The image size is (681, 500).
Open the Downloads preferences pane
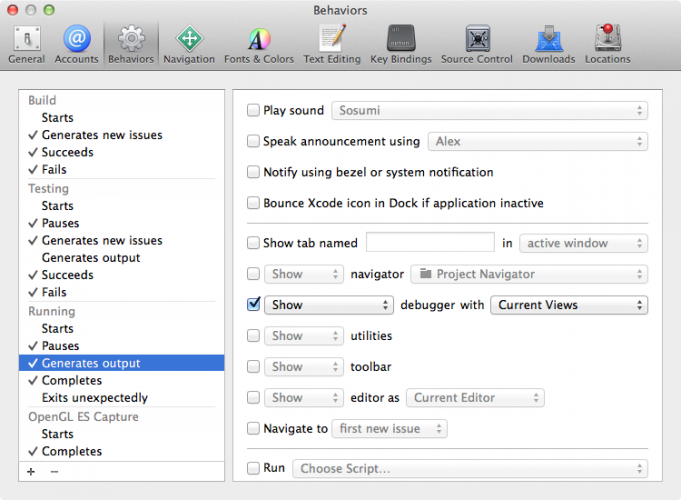tap(549, 44)
